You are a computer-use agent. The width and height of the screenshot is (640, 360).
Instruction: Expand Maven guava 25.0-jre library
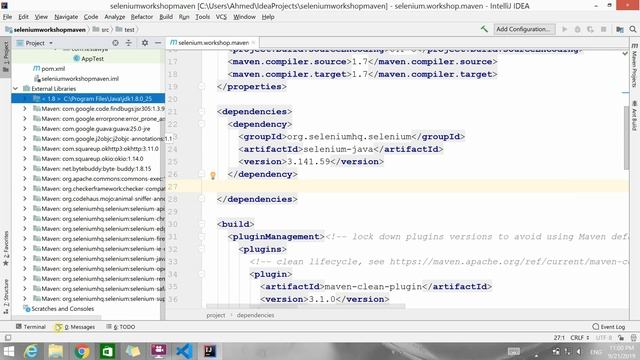[x=25, y=129]
